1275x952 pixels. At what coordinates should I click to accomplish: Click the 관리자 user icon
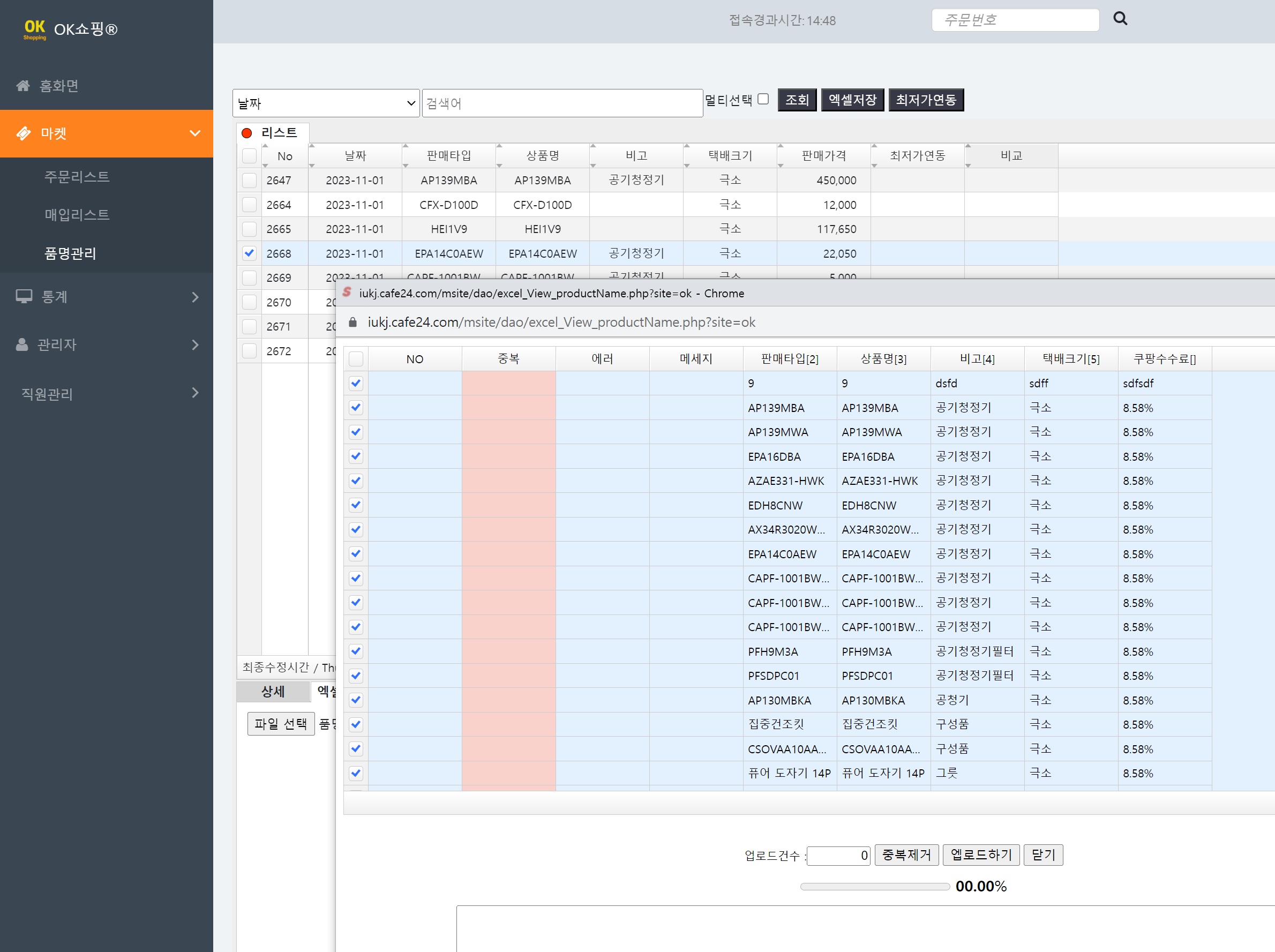22,344
